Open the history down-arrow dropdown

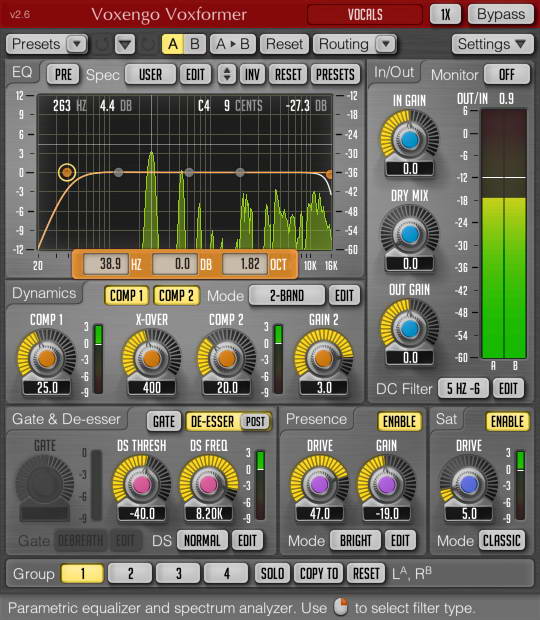[125, 44]
